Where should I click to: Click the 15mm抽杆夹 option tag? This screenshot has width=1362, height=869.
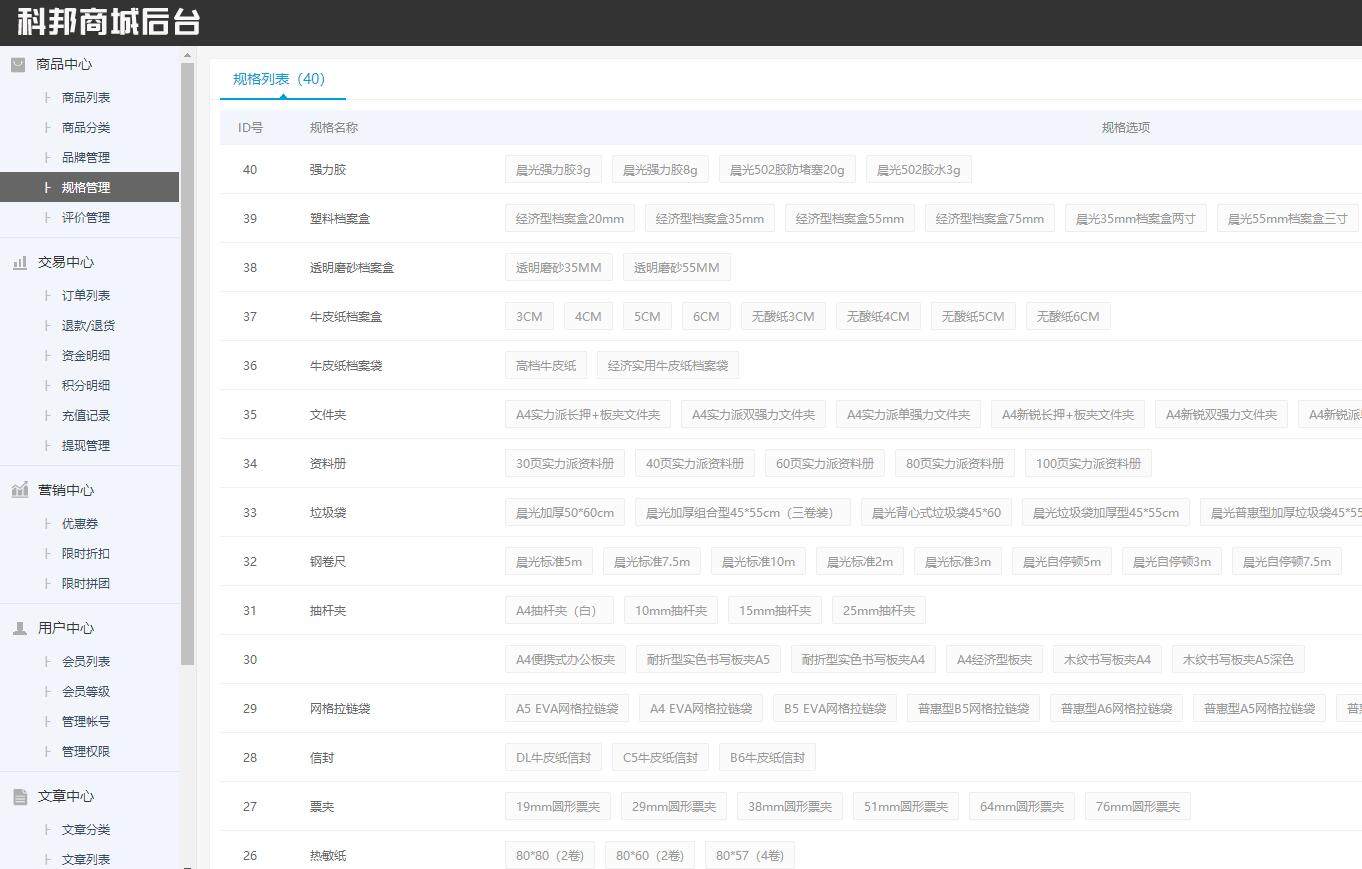[x=775, y=611]
